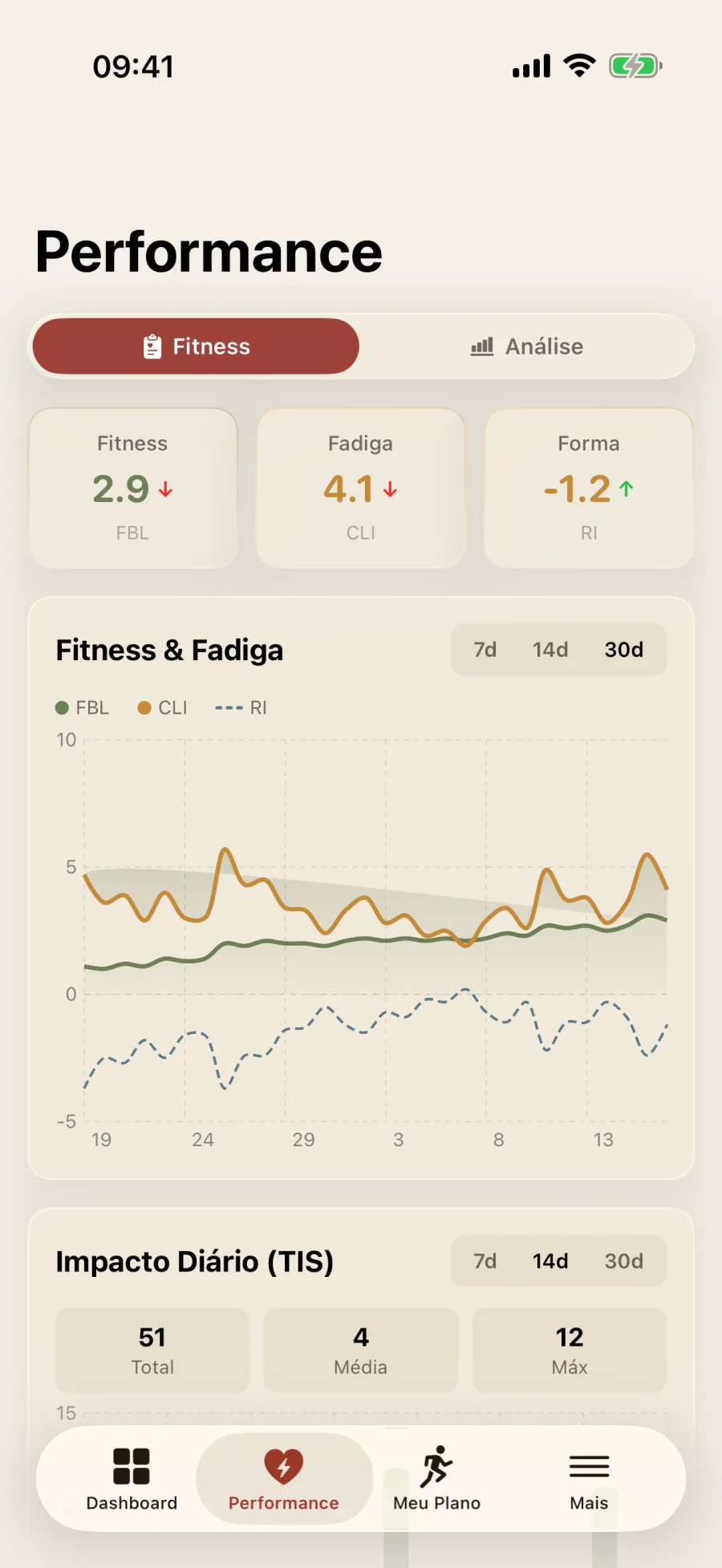Viewport: 722px width, 1568px height.
Task: Tap the Performance heart icon
Action: [284, 1466]
